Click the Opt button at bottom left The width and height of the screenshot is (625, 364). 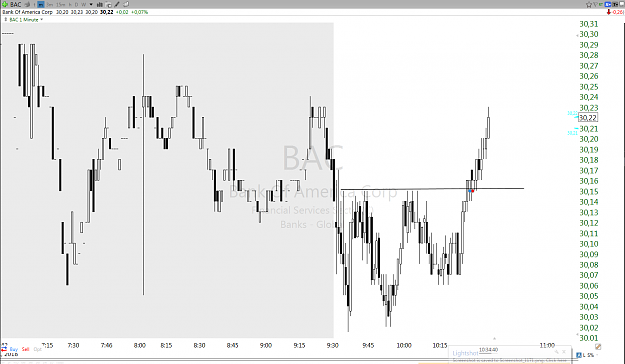click(x=37, y=349)
